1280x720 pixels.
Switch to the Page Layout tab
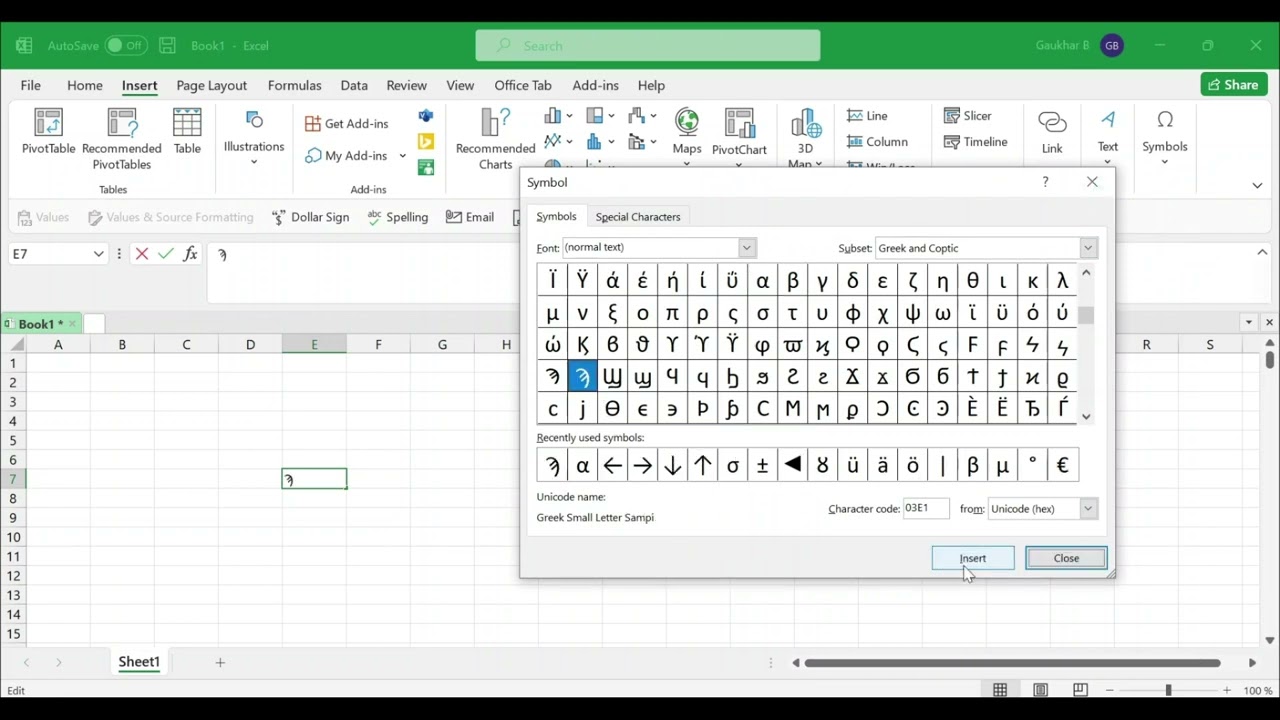click(x=212, y=85)
